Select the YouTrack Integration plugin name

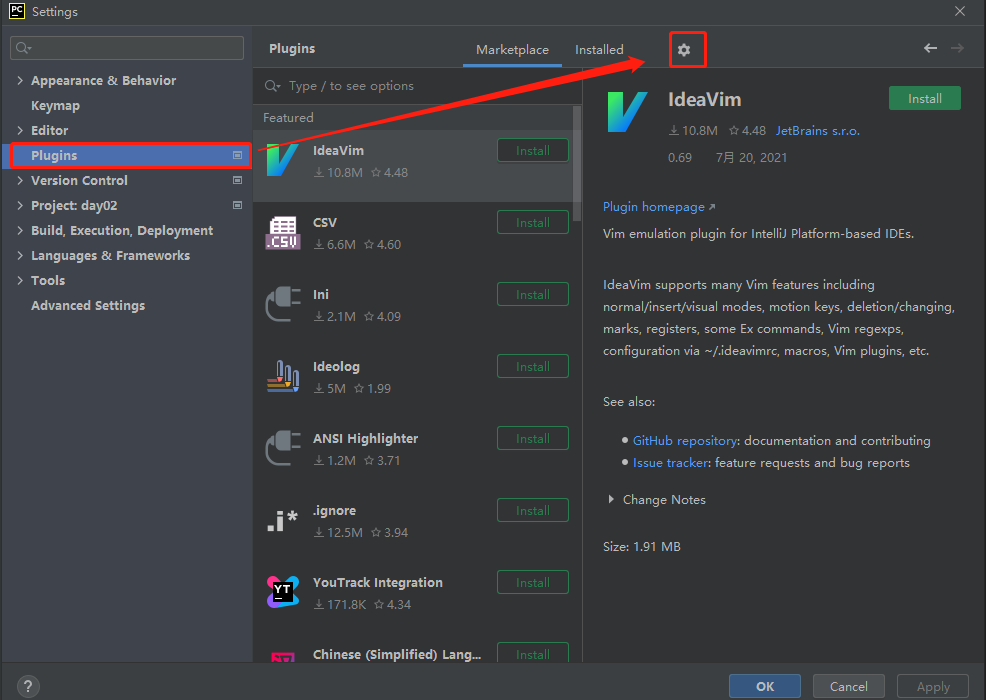click(378, 582)
